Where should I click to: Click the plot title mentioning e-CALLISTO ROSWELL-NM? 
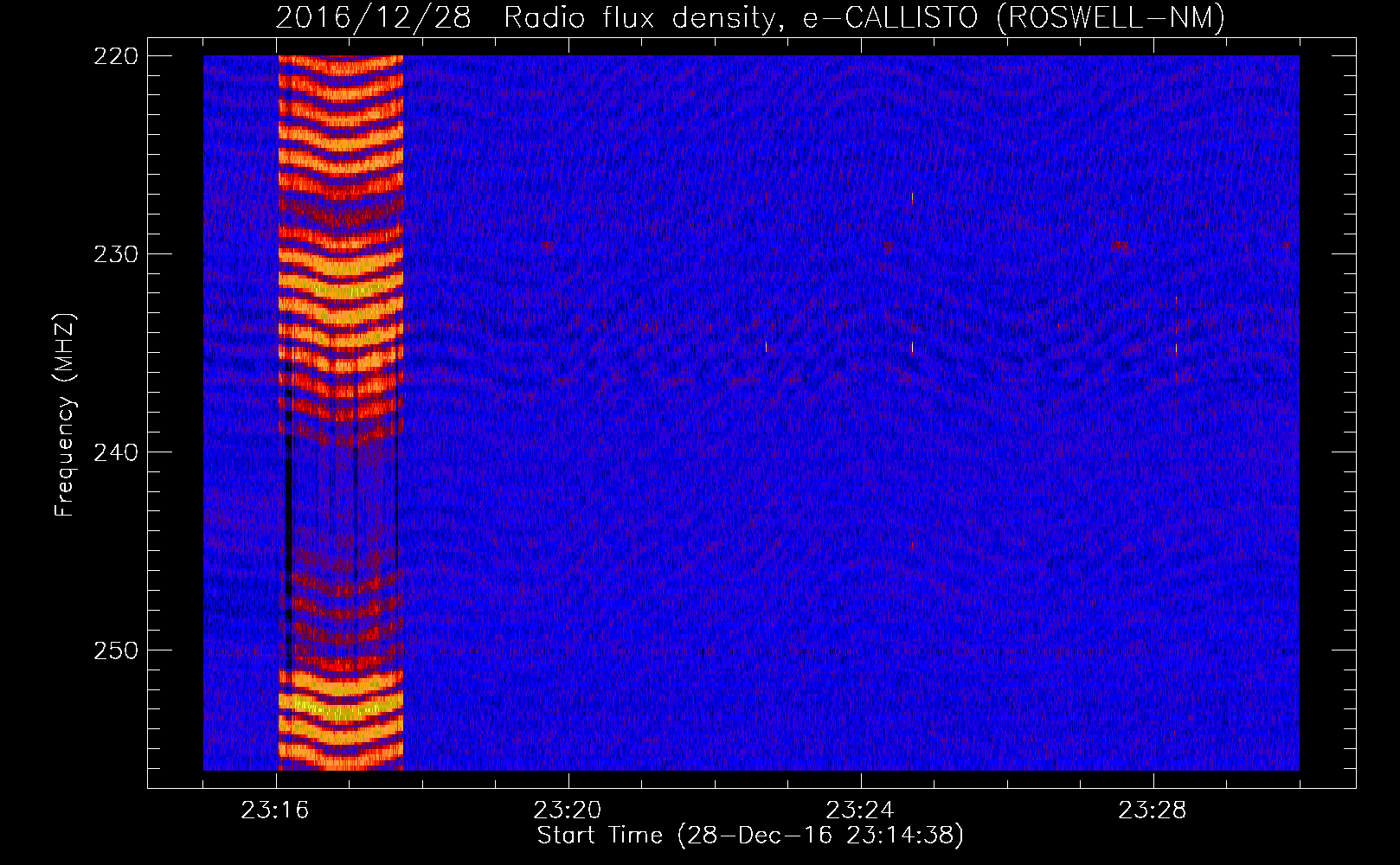point(750,17)
